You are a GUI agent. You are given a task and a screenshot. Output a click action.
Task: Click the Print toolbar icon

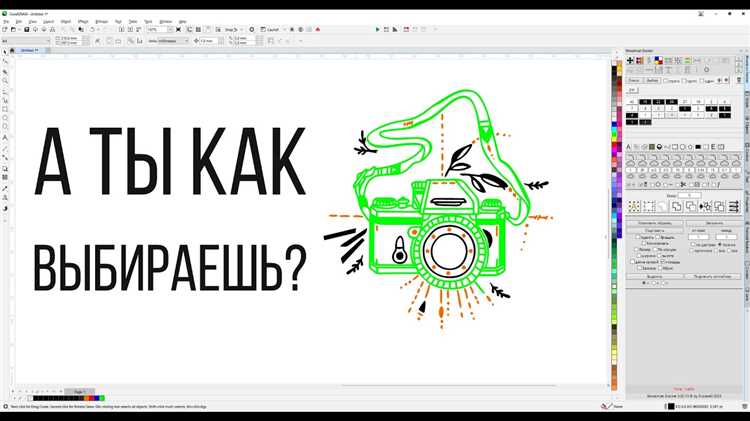point(52,29)
